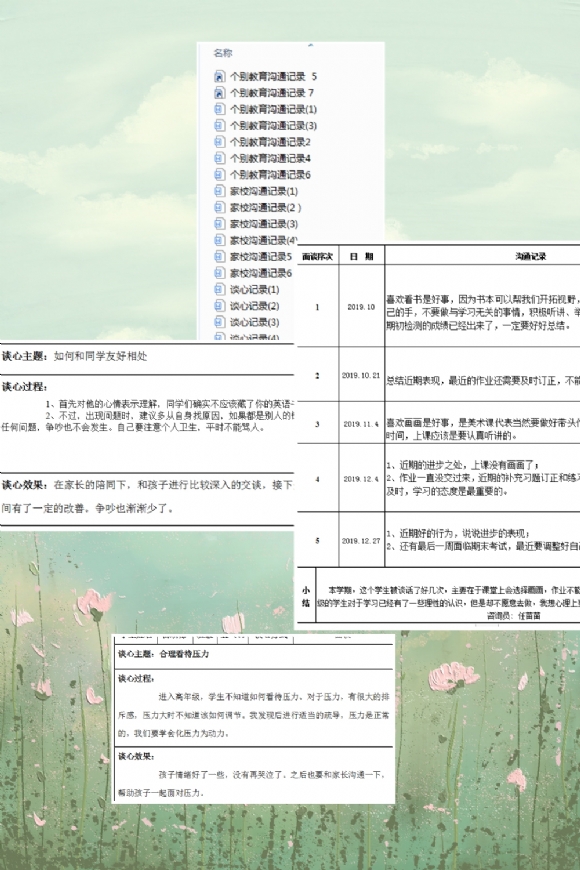Click the sort arrow above the file list
Image resolution: width=580 pixels, height=870 pixels.
pyautogui.click(x=311, y=45)
